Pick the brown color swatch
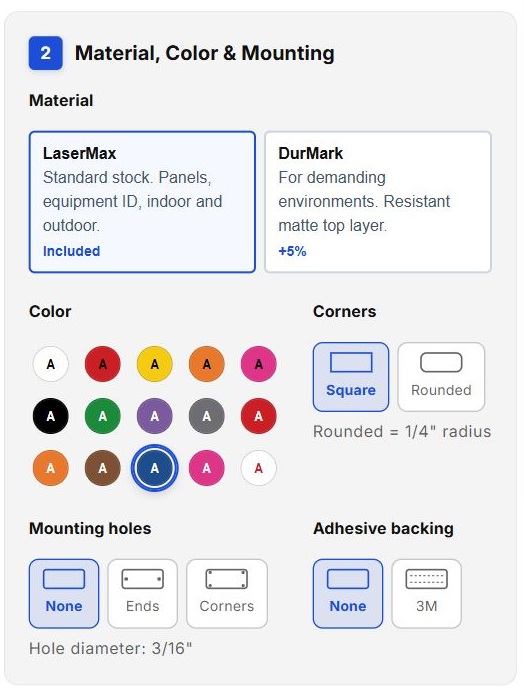The width and height of the screenshot is (524, 688). [x=103, y=468]
